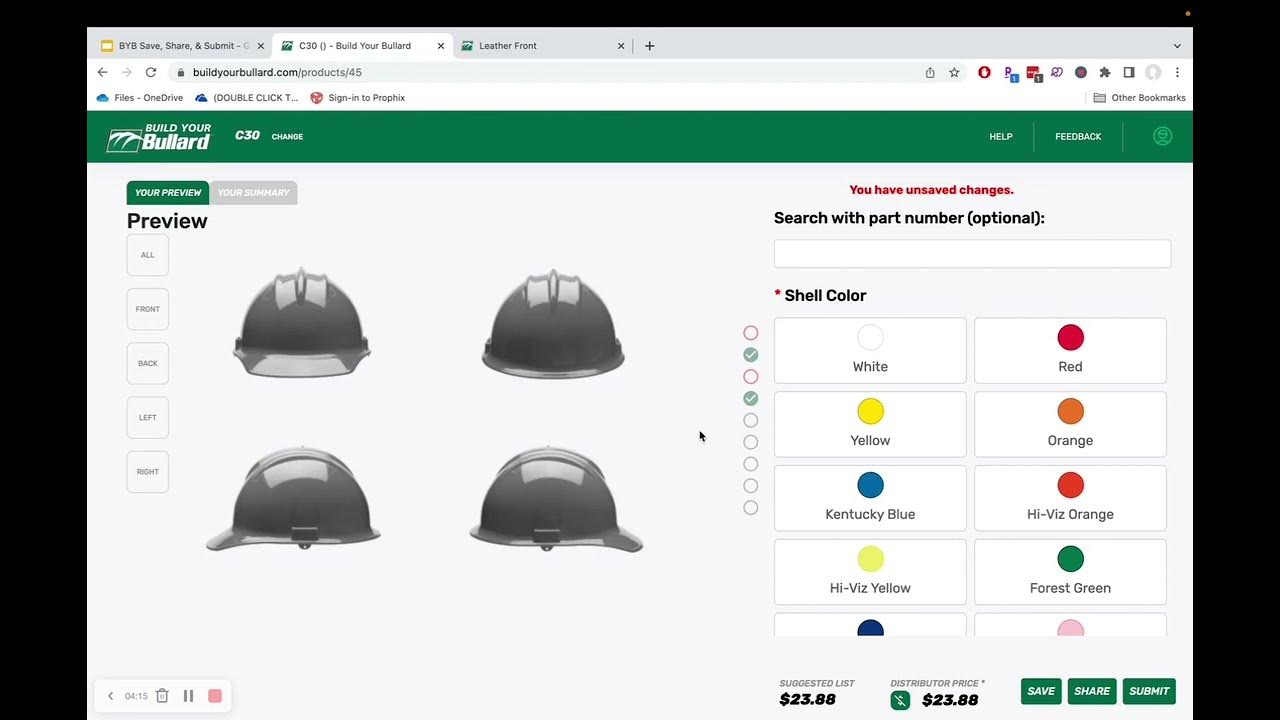Image resolution: width=1280 pixels, height=720 pixels.
Task: Open the Other Bookmarks folder
Action: point(1139,98)
